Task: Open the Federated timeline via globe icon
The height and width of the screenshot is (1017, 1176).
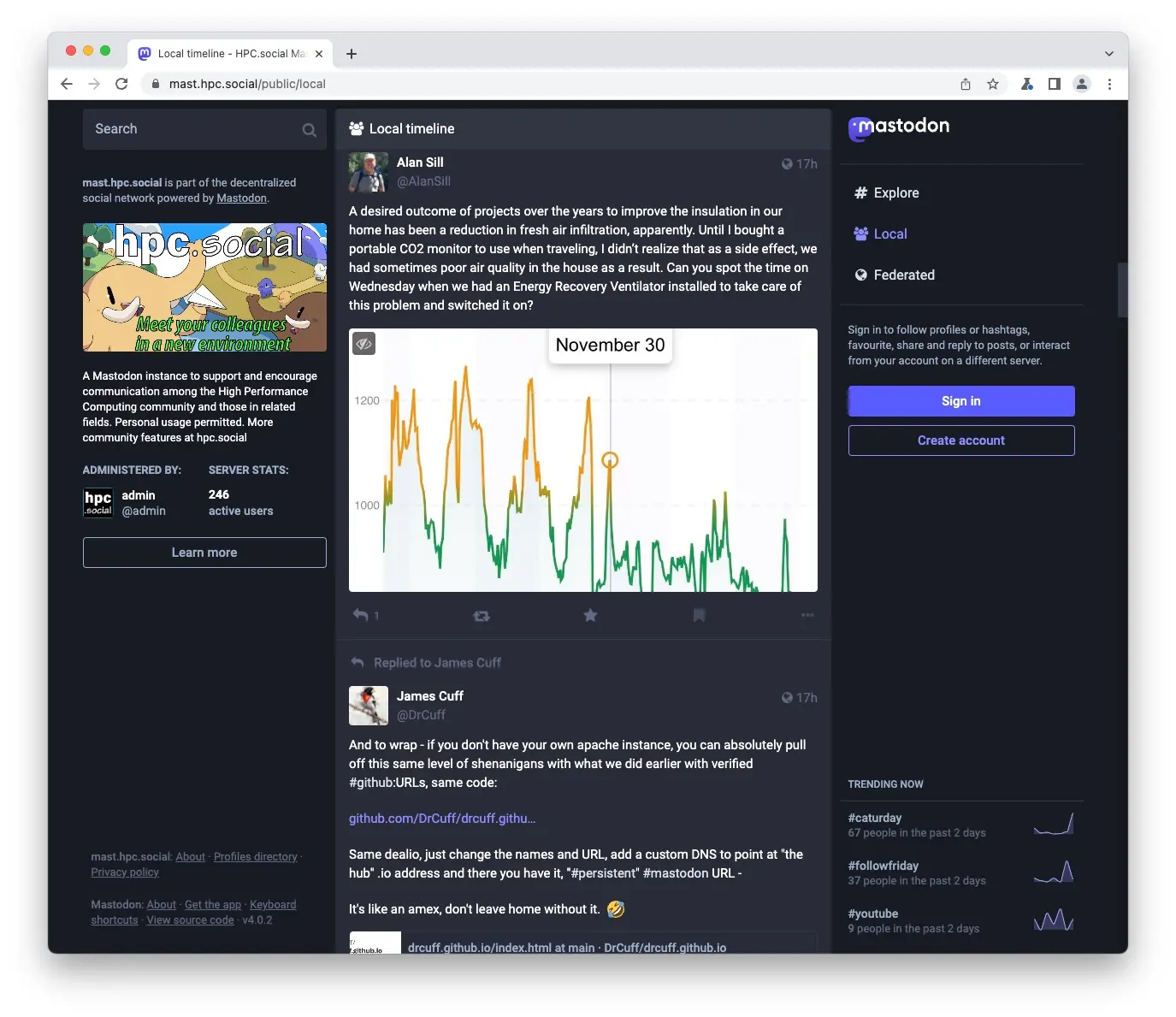Action: (x=860, y=275)
